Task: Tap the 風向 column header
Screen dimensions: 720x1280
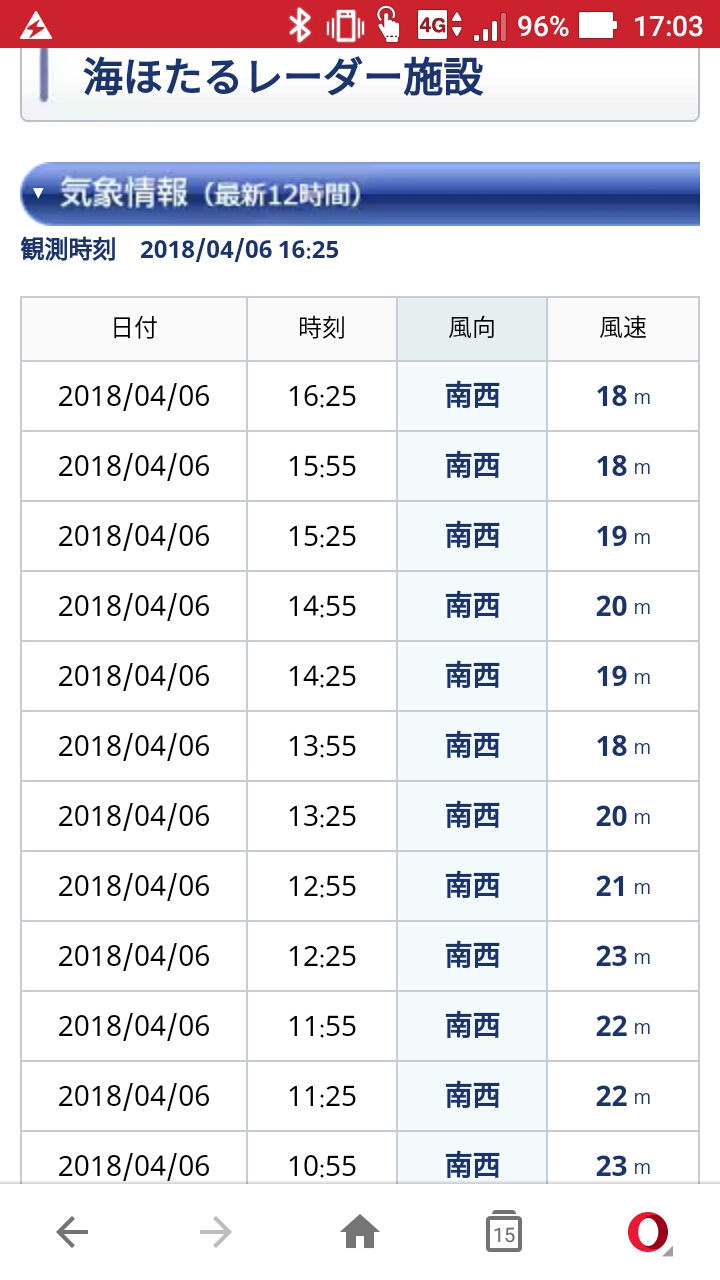Action: pos(472,328)
